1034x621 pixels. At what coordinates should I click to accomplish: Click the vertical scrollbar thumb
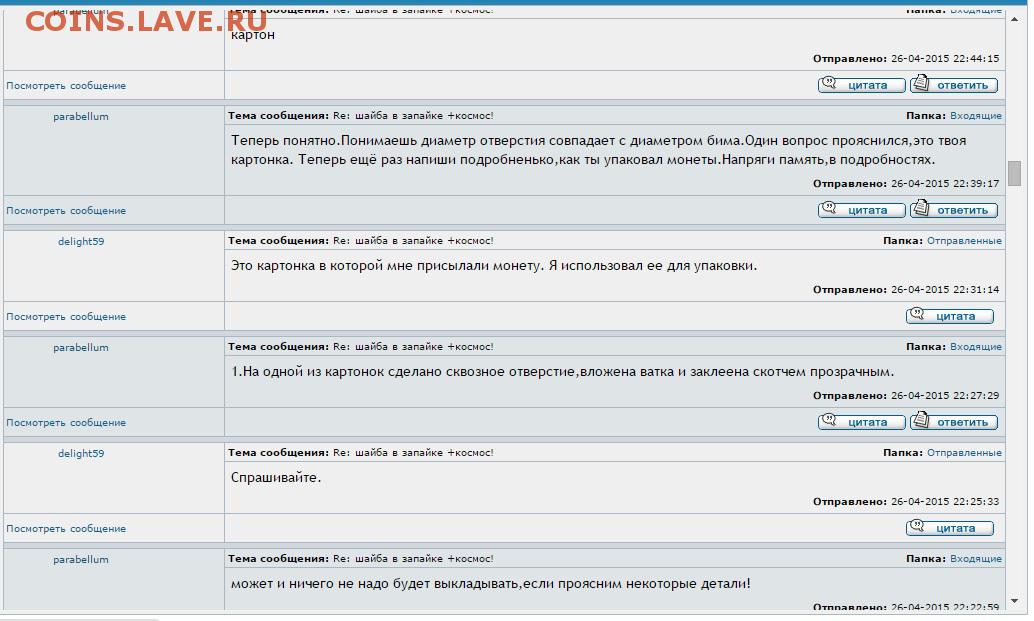click(1014, 173)
